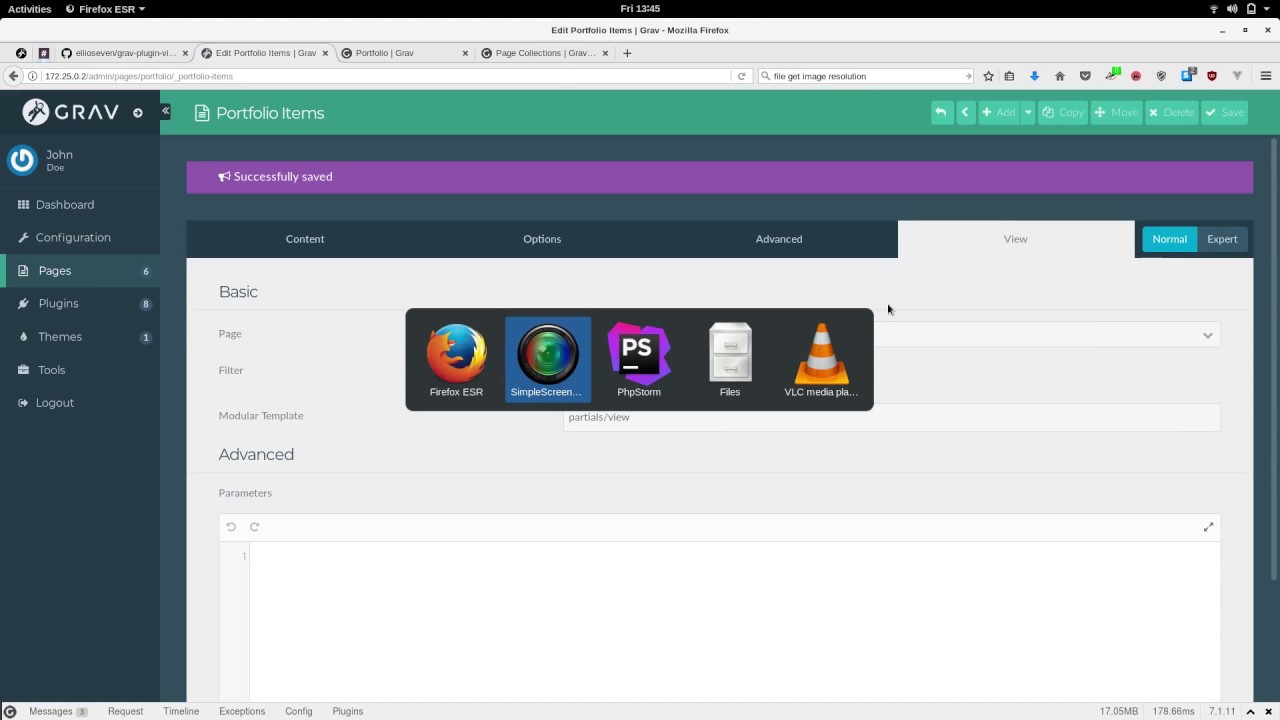Switch to the Advanced tab
The width and height of the screenshot is (1280, 720).
(x=779, y=239)
